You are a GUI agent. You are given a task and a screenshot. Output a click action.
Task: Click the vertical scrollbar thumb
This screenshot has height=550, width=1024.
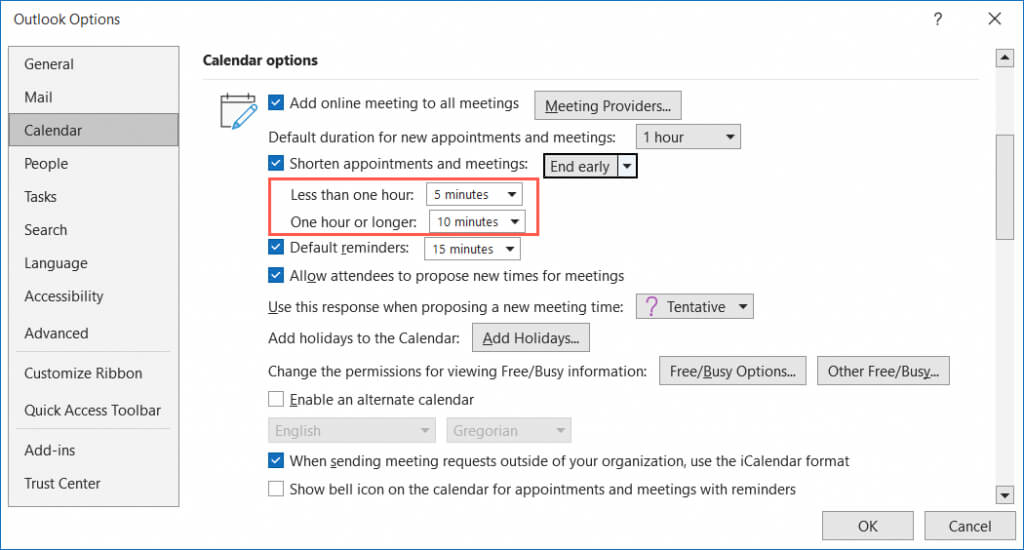[x=1005, y=187]
